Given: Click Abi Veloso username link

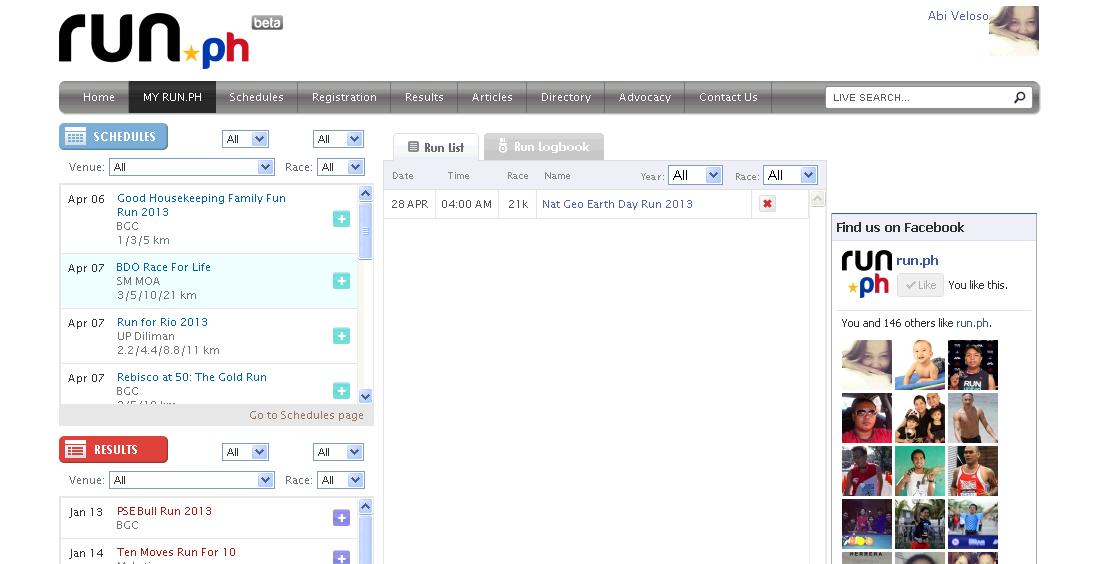Looking at the screenshot, I should coord(958,15).
